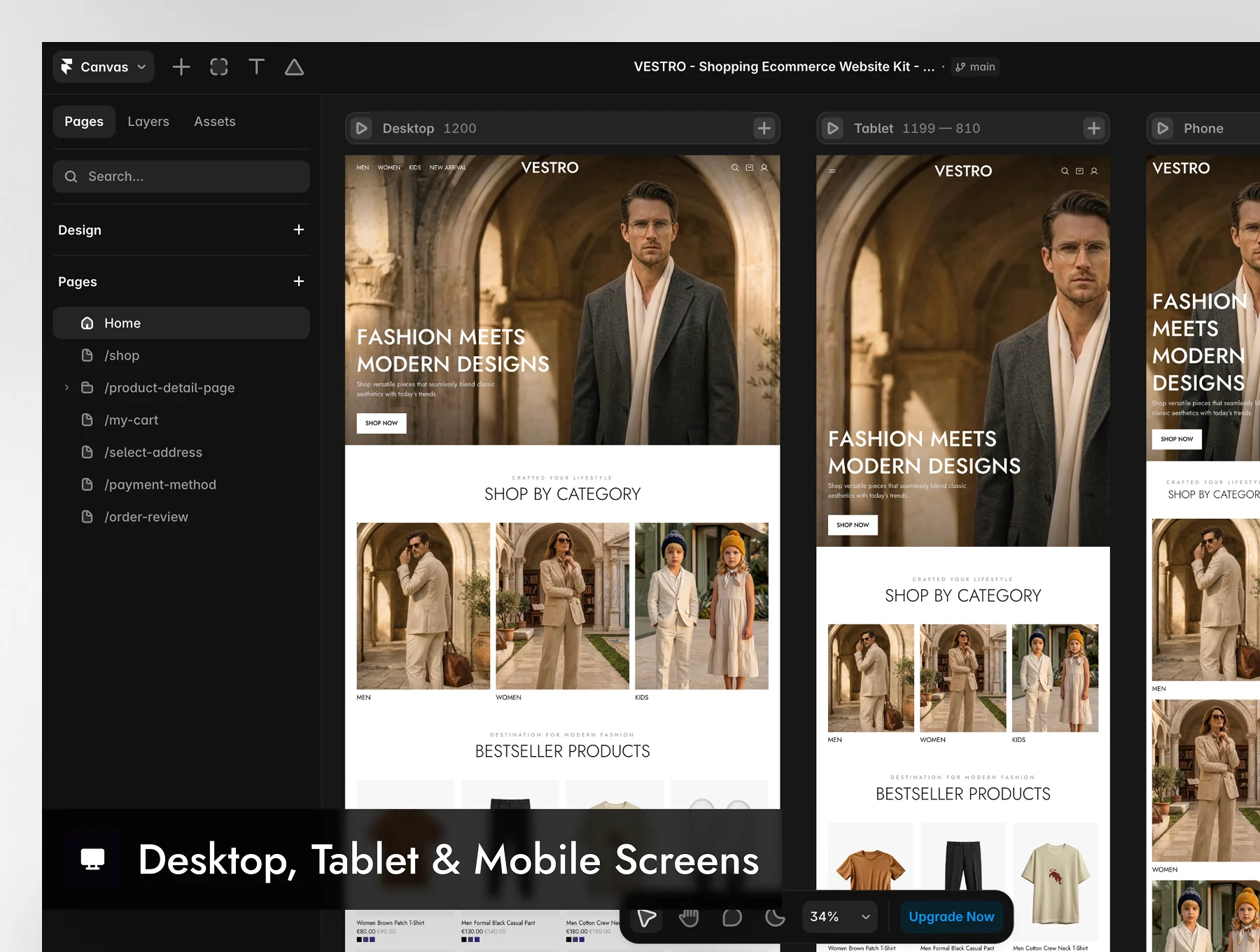Click the Tablet breakpoint label
Image resolution: width=1260 pixels, height=952 pixels.
(874, 128)
